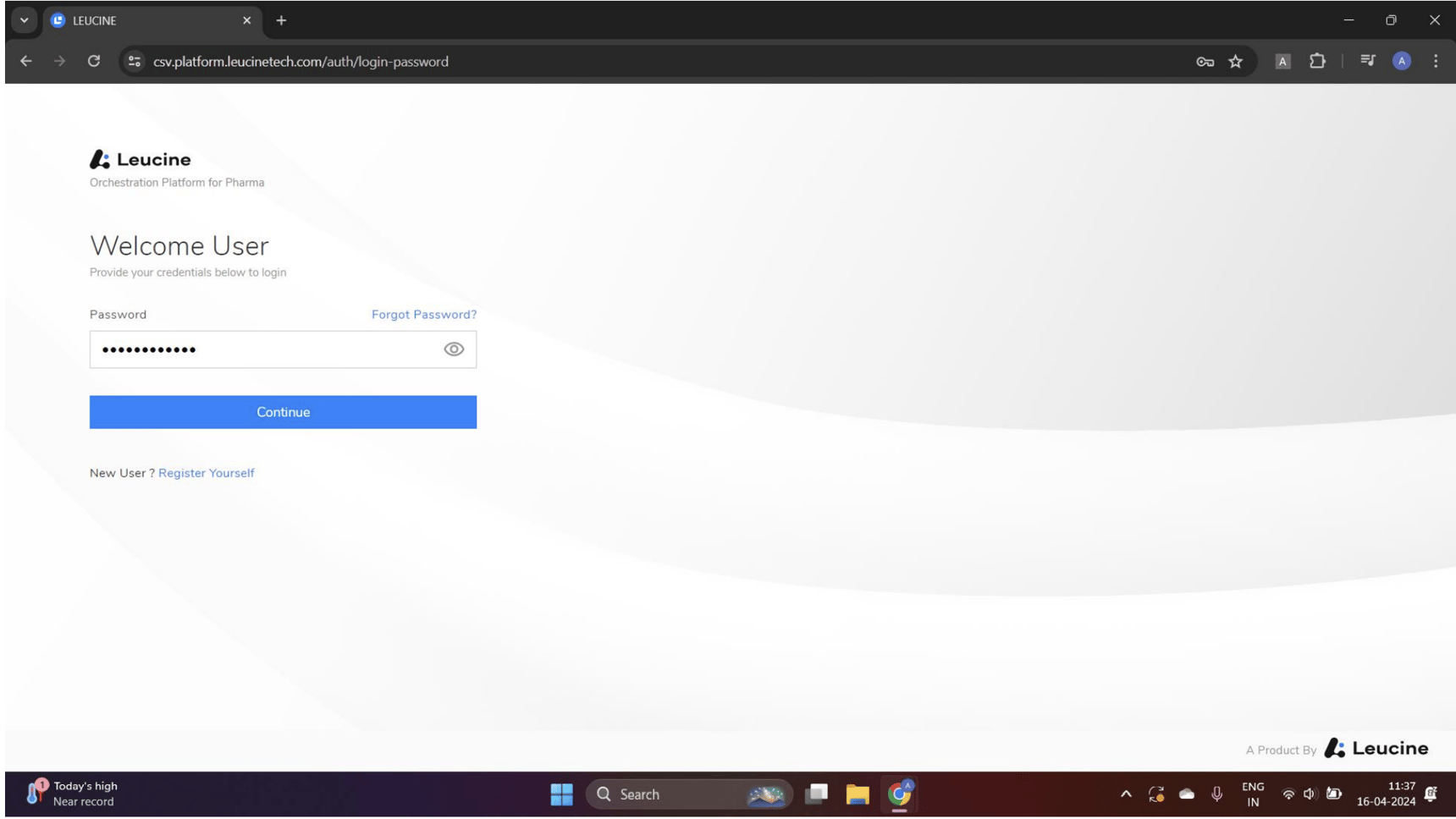Open the clock showing 11:37
Screen dimensions: 1456x819
[1387, 794]
